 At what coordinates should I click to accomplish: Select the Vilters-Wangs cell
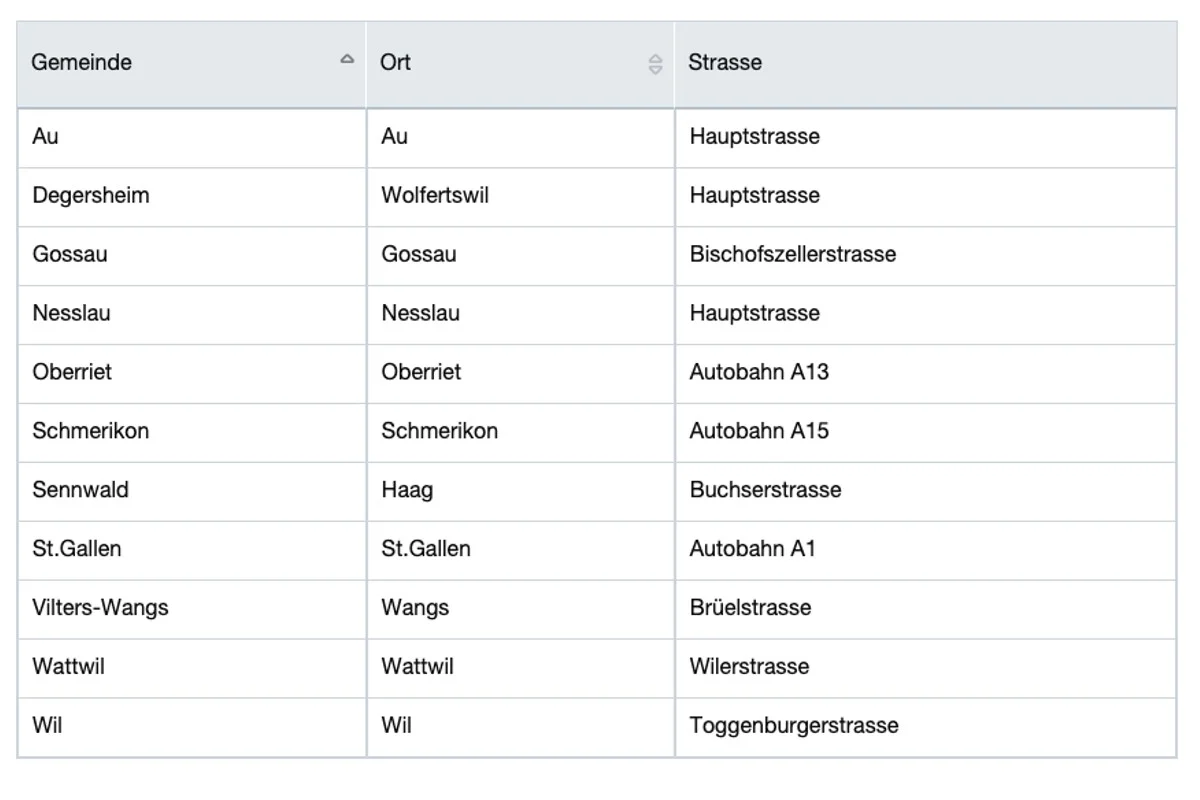tap(192, 609)
